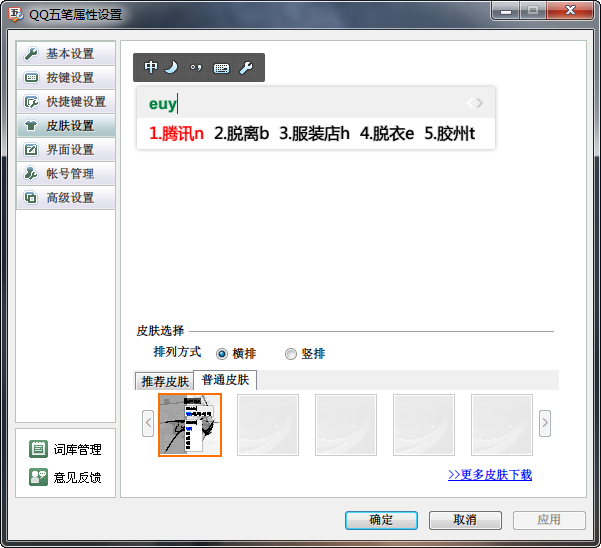
Task: Click the wrench settings icon in status bar
Action: pos(246,68)
